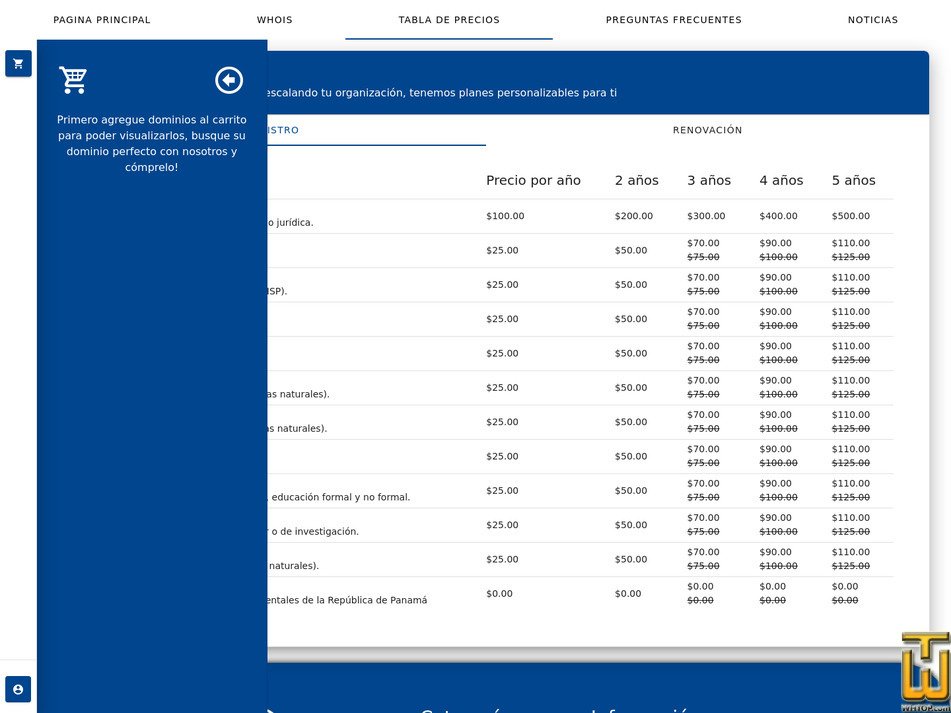
Task: Click the '2 años' column header
Action: coord(636,180)
